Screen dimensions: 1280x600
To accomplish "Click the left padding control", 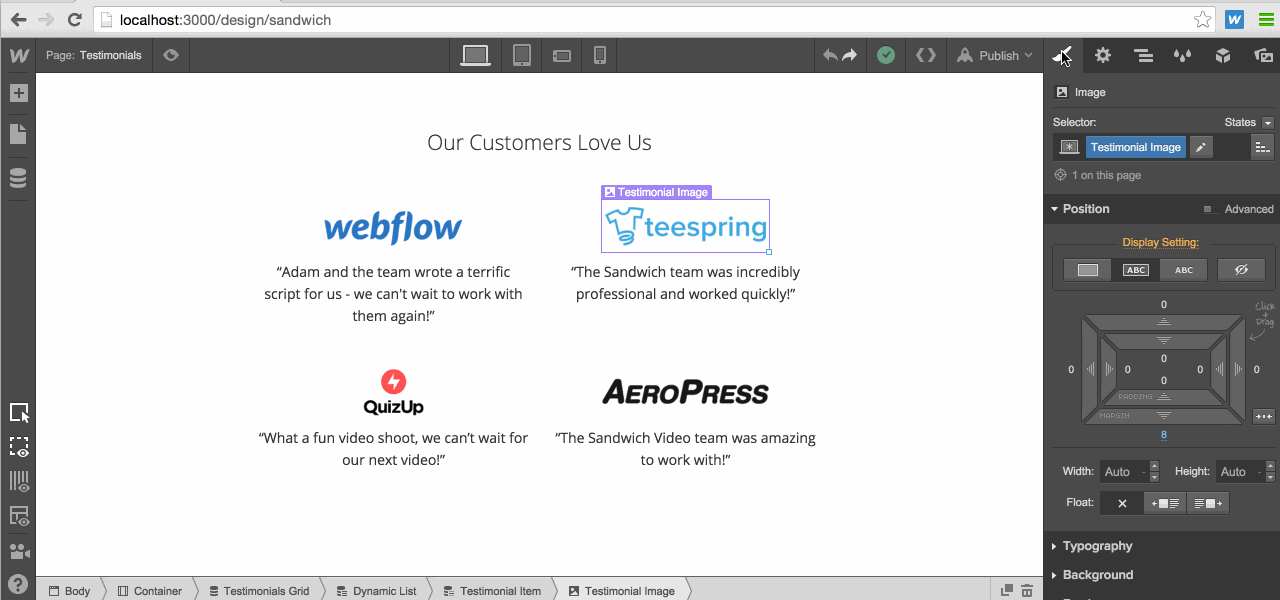I will pyautogui.click(x=1109, y=369).
